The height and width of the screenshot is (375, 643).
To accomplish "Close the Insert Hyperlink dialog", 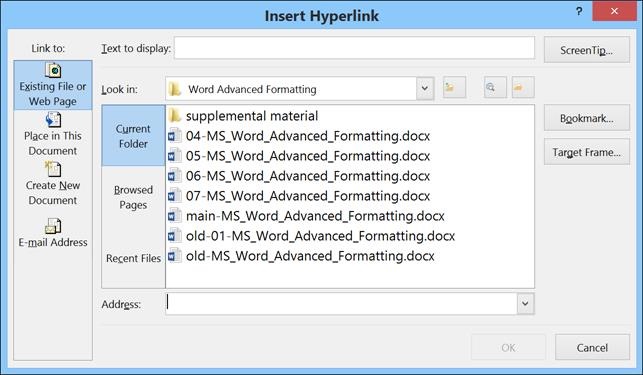I will [x=614, y=11].
